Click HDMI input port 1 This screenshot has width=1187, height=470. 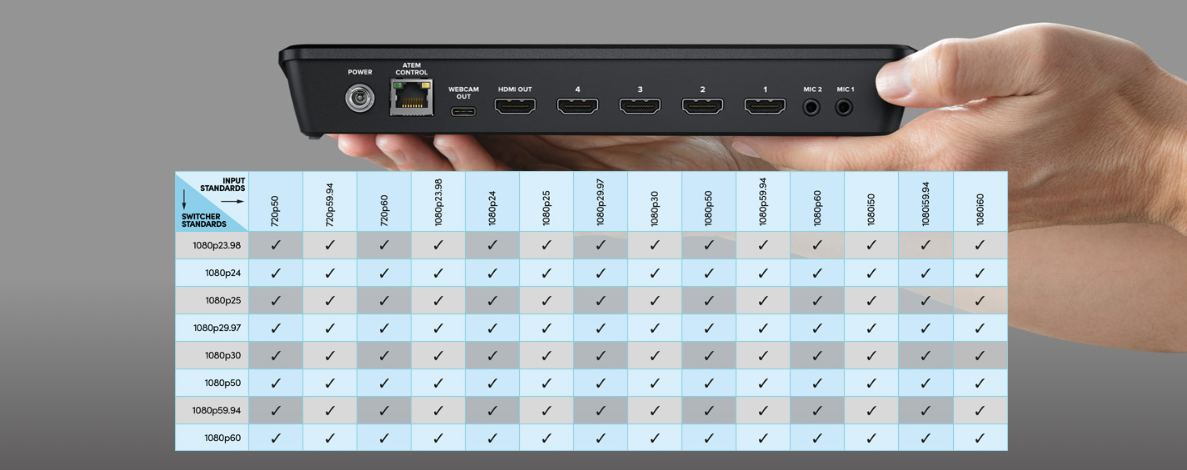coord(765,106)
